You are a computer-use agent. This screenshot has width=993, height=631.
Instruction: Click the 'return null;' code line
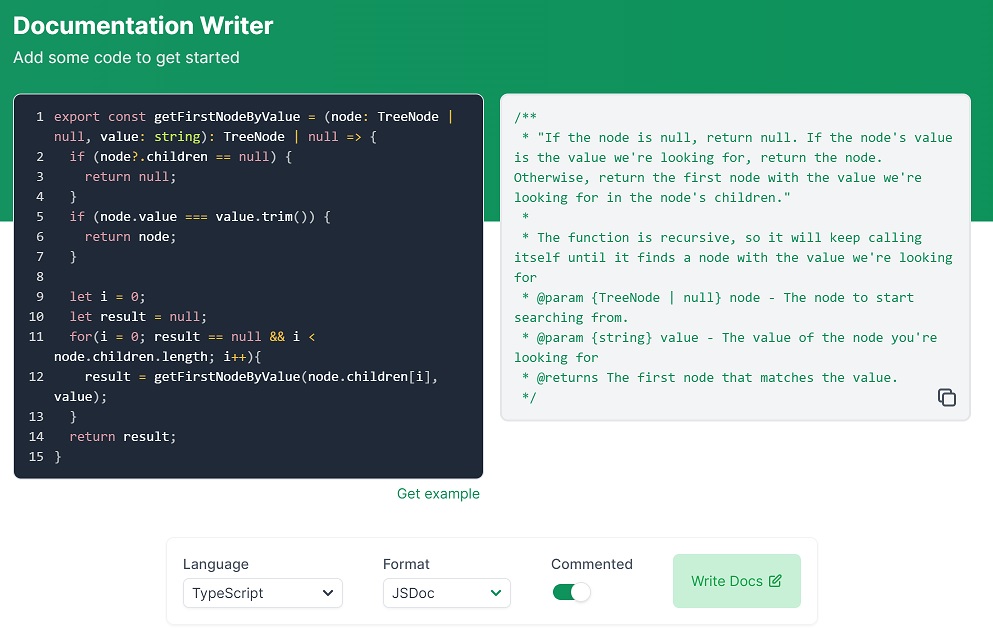click(x=130, y=177)
